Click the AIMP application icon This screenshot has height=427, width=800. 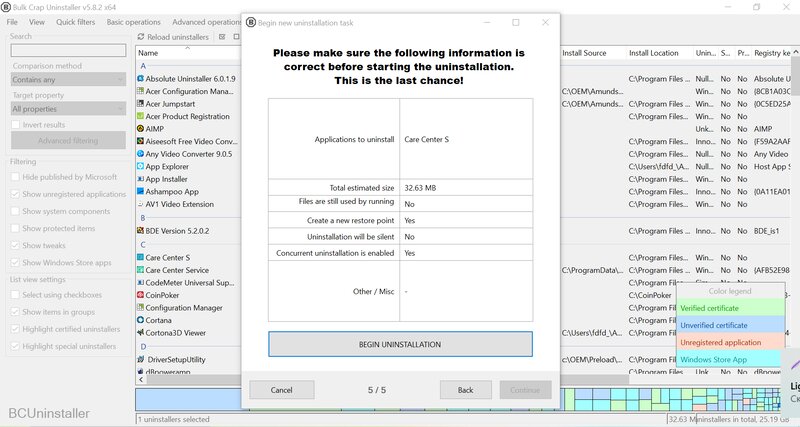(x=140, y=129)
